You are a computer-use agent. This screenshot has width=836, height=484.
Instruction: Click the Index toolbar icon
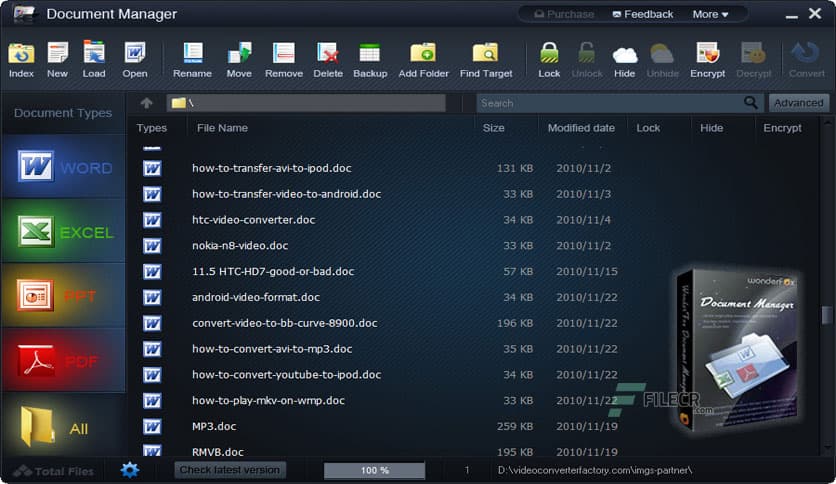coord(21,53)
